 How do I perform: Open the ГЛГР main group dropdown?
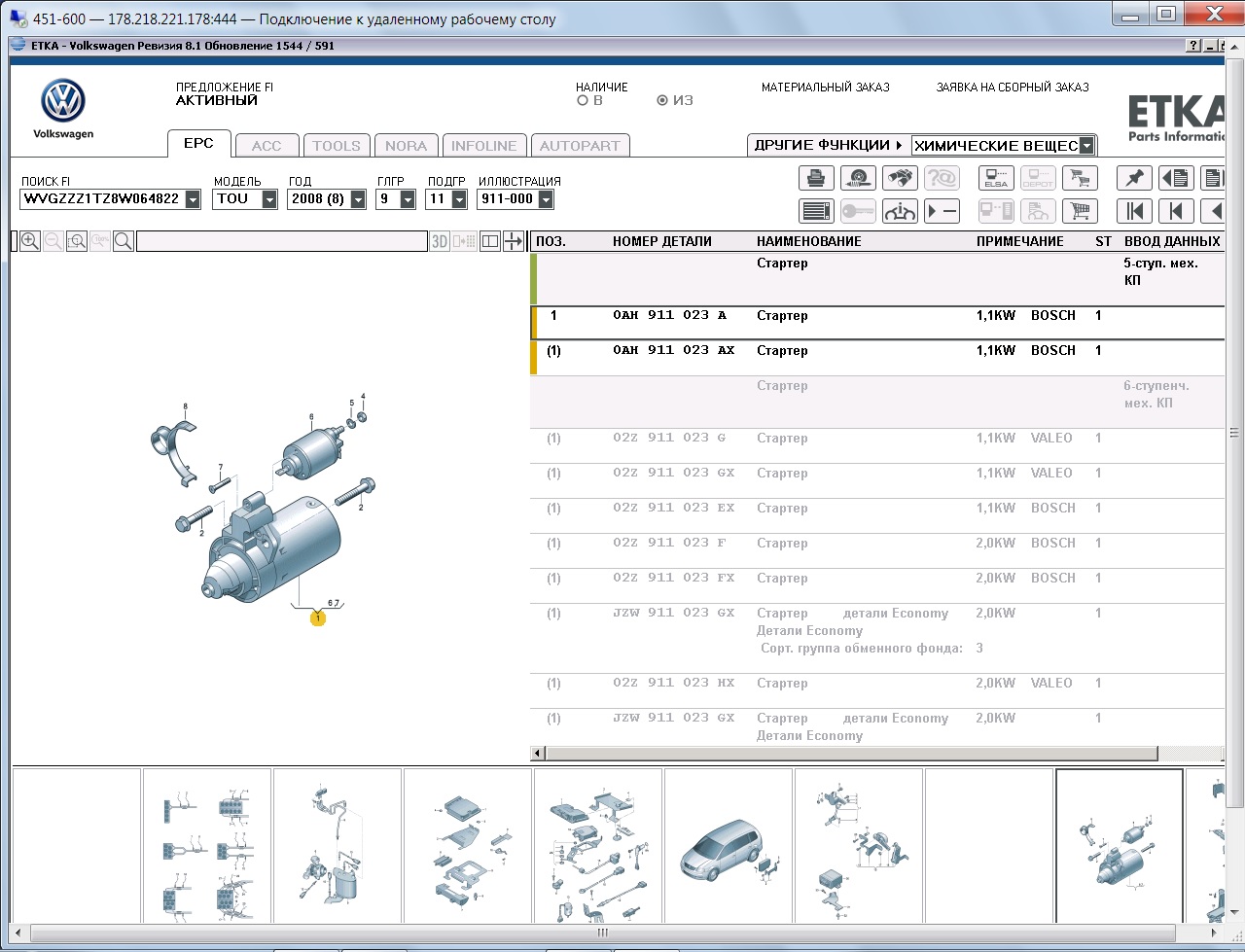408,199
